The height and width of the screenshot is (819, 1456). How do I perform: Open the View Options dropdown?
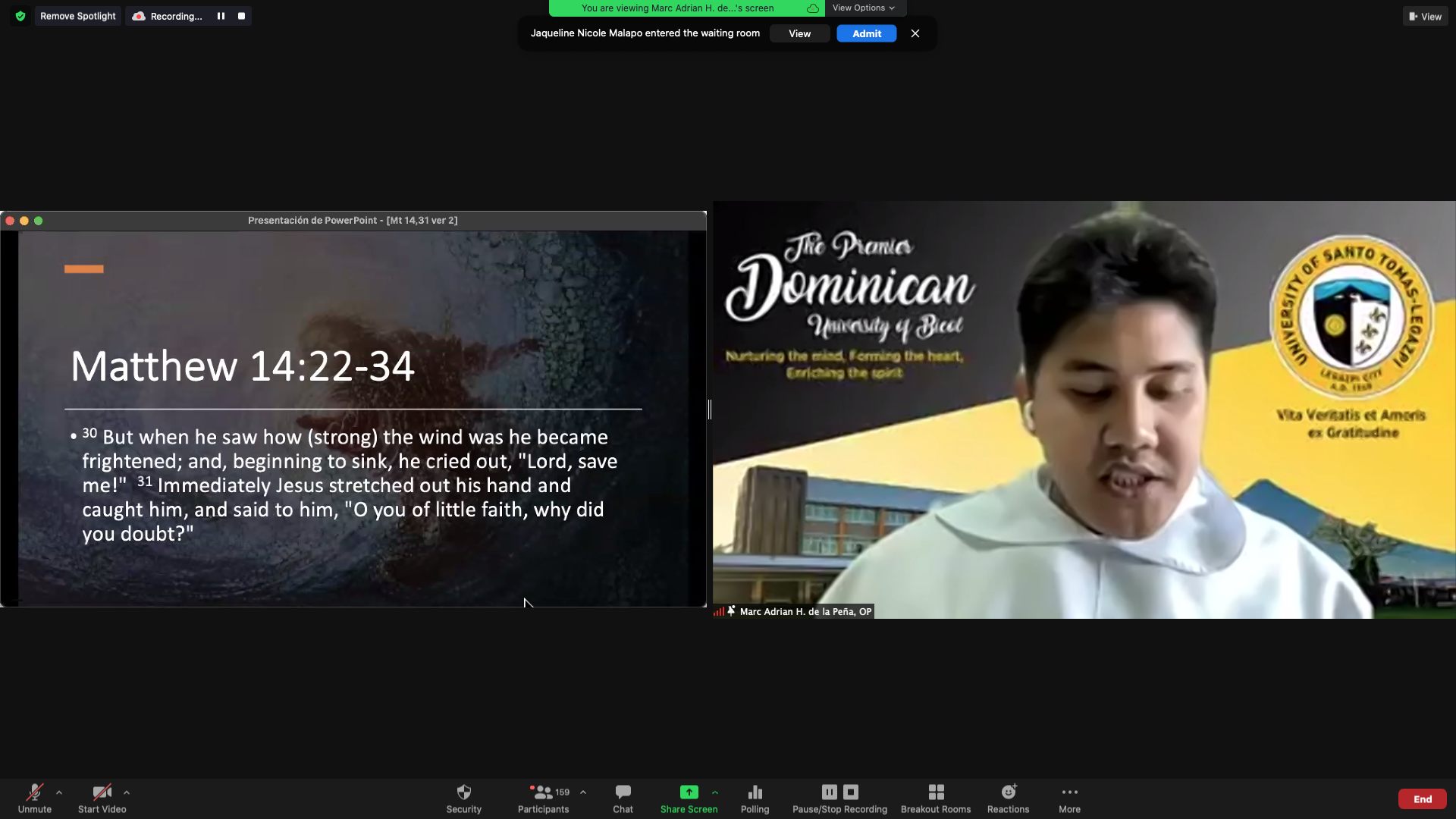click(x=863, y=8)
